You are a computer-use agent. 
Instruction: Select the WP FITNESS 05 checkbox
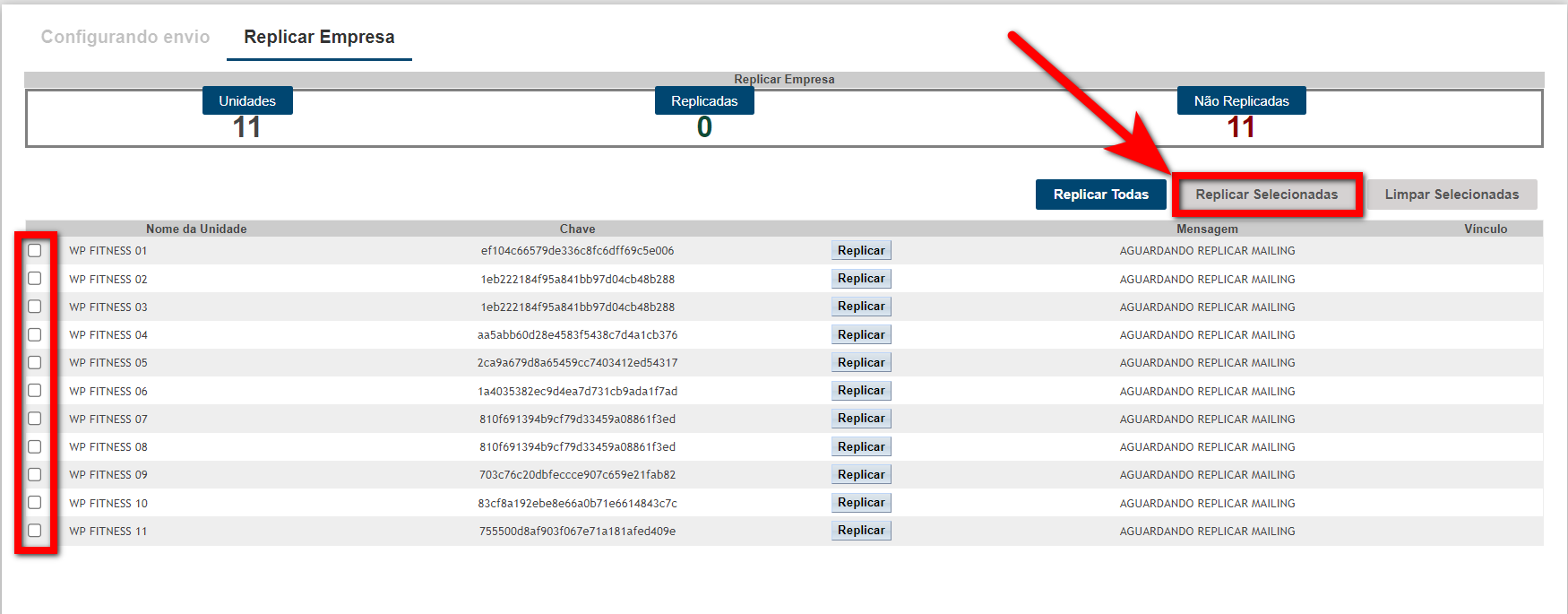point(35,363)
